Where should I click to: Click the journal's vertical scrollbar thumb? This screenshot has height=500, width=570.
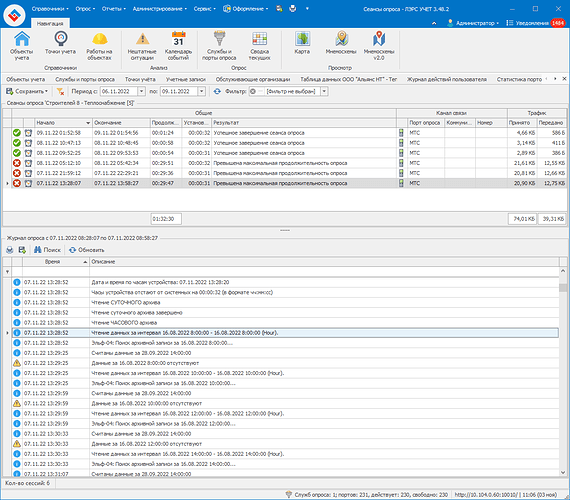pos(563,288)
